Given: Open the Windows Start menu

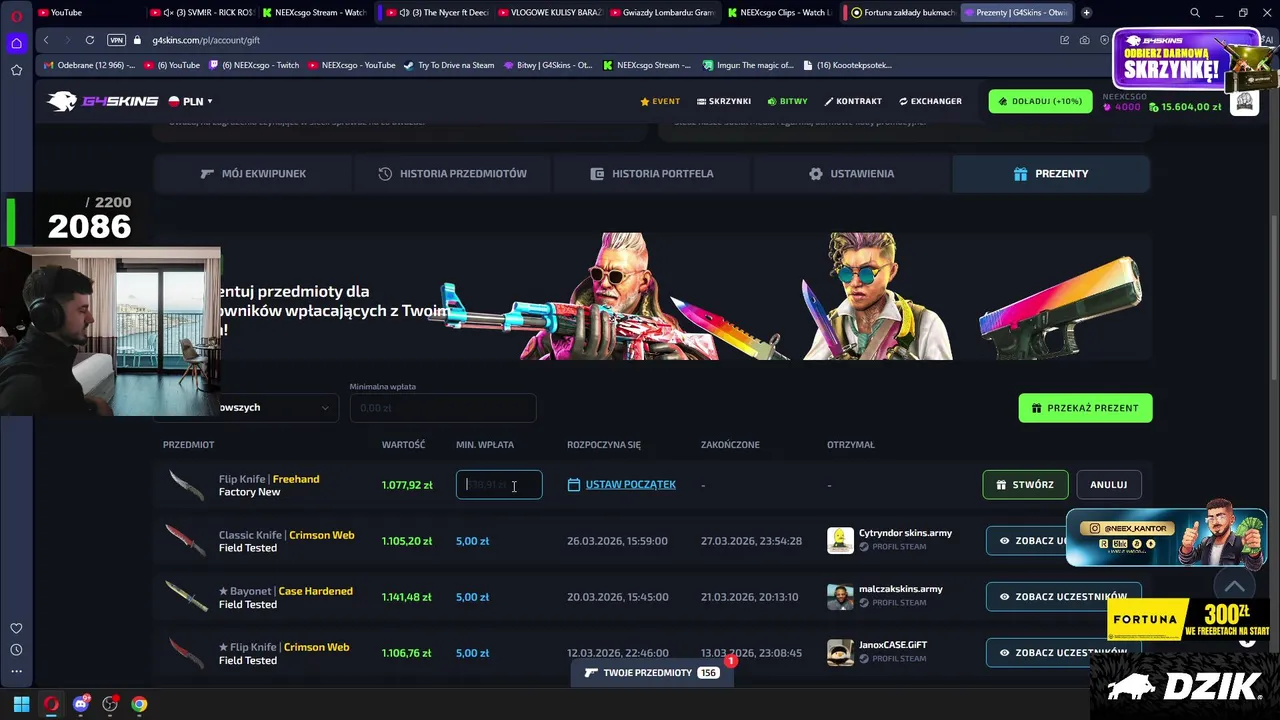Looking at the screenshot, I should (21, 704).
